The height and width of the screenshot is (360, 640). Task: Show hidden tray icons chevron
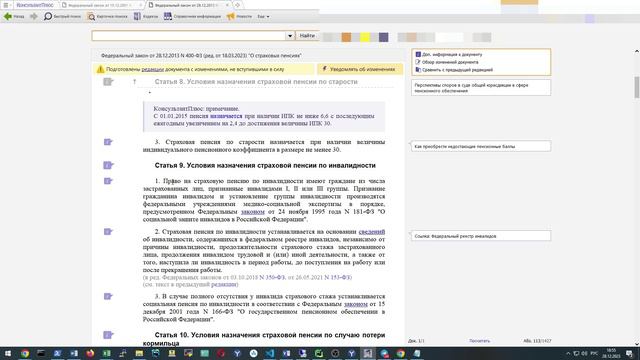(x=568, y=353)
